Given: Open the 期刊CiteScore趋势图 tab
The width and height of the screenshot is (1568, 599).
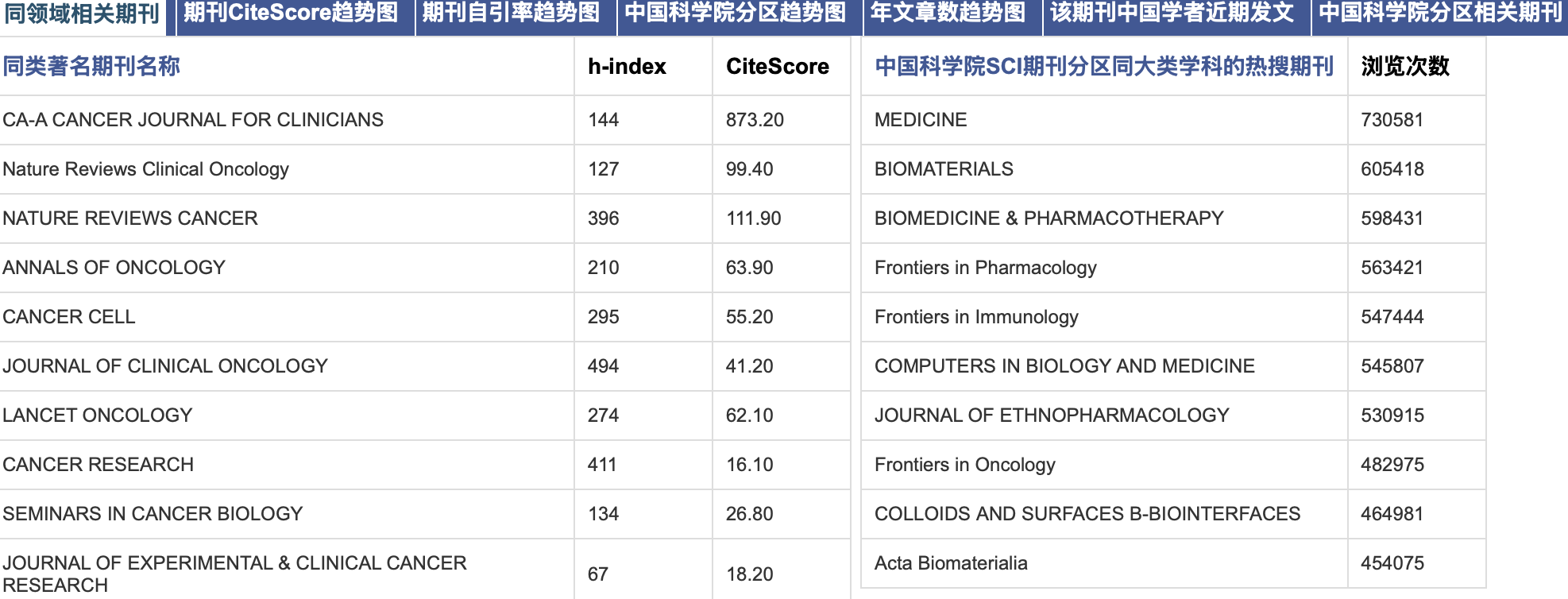Looking at the screenshot, I should pyautogui.click(x=291, y=14).
